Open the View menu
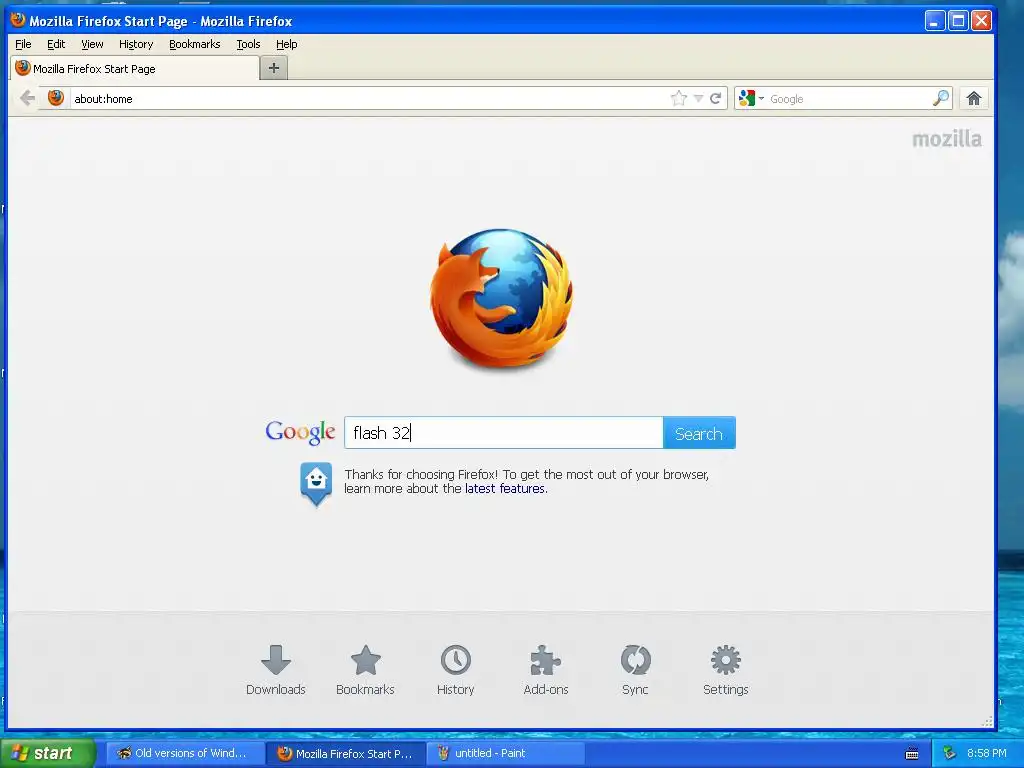1024x768 pixels. click(92, 44)
